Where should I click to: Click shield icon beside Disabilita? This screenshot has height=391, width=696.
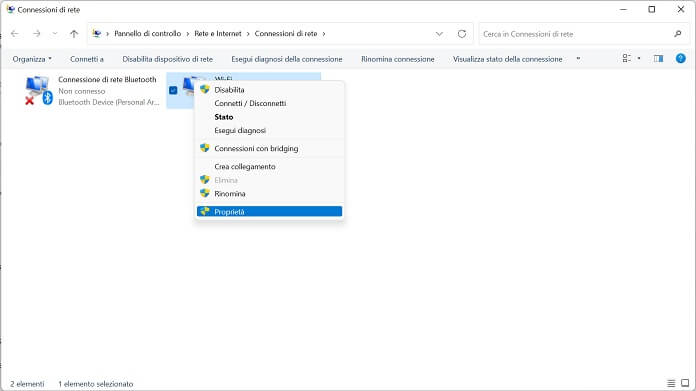coord(205,89)
